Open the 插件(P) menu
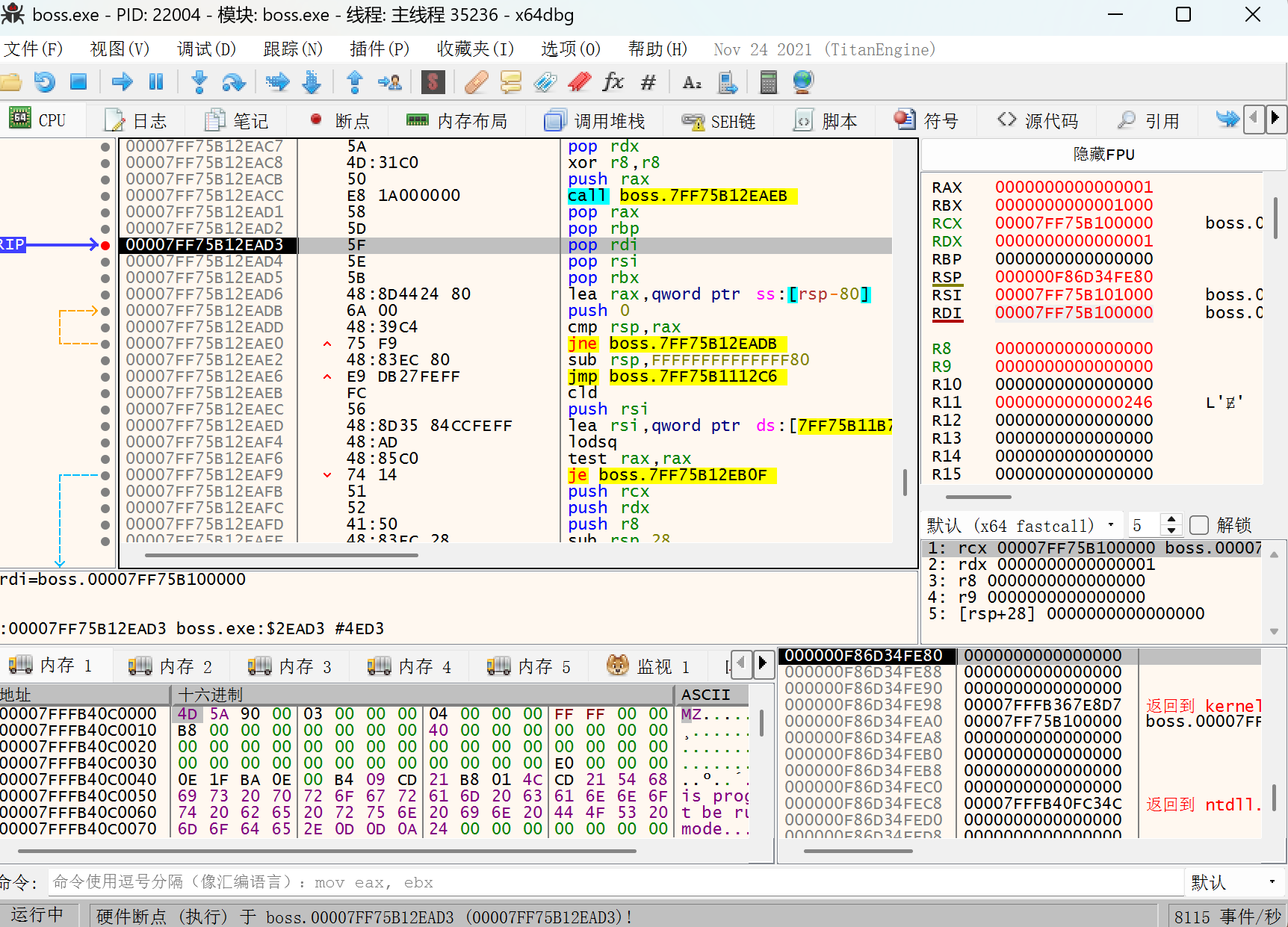 click(x=380, y=49)
